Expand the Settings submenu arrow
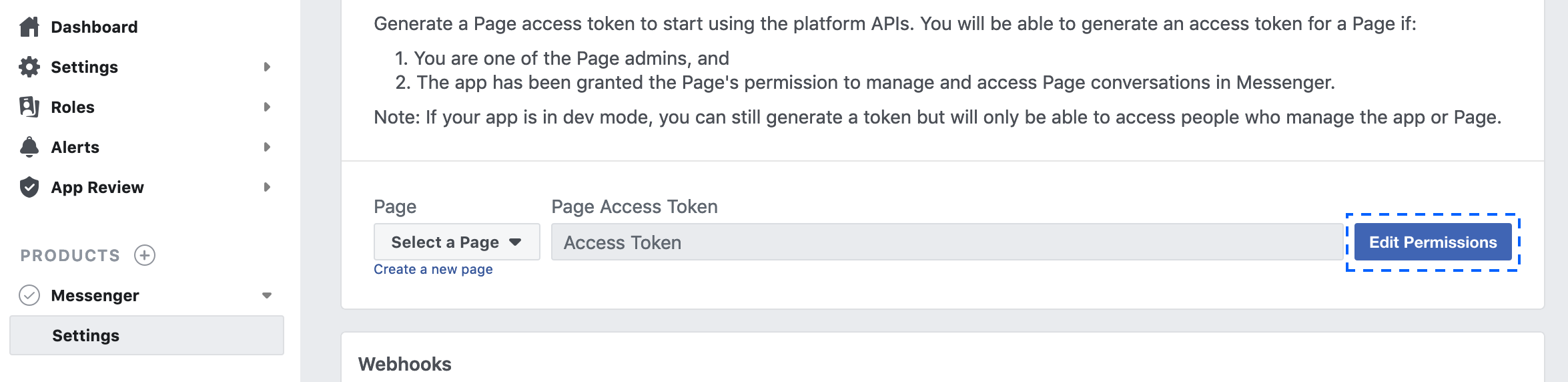 point(267,67)
